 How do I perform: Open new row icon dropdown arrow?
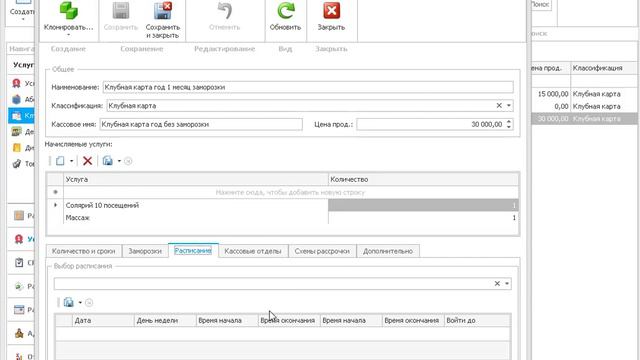tap(71, 161)
